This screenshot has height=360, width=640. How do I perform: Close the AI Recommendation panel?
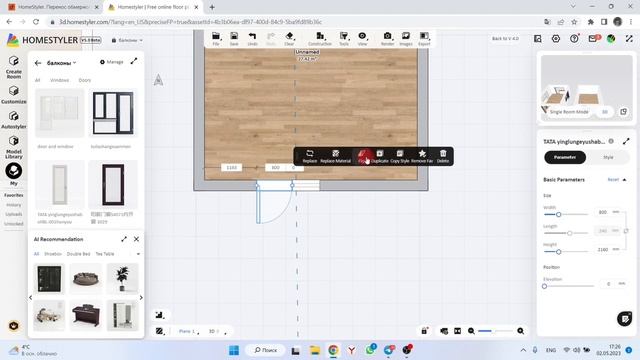pos(136,239)
